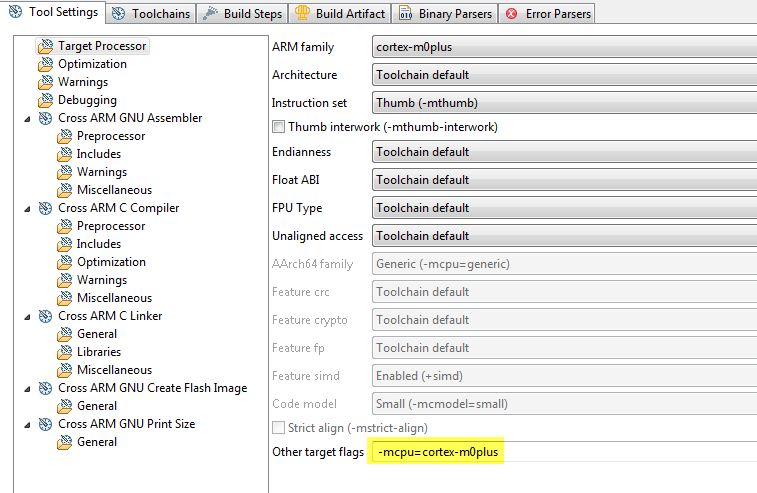Viewport: 757px width, 493px height.
Task: Open the Binary Parsers tab
Action: tap(445, 14)
